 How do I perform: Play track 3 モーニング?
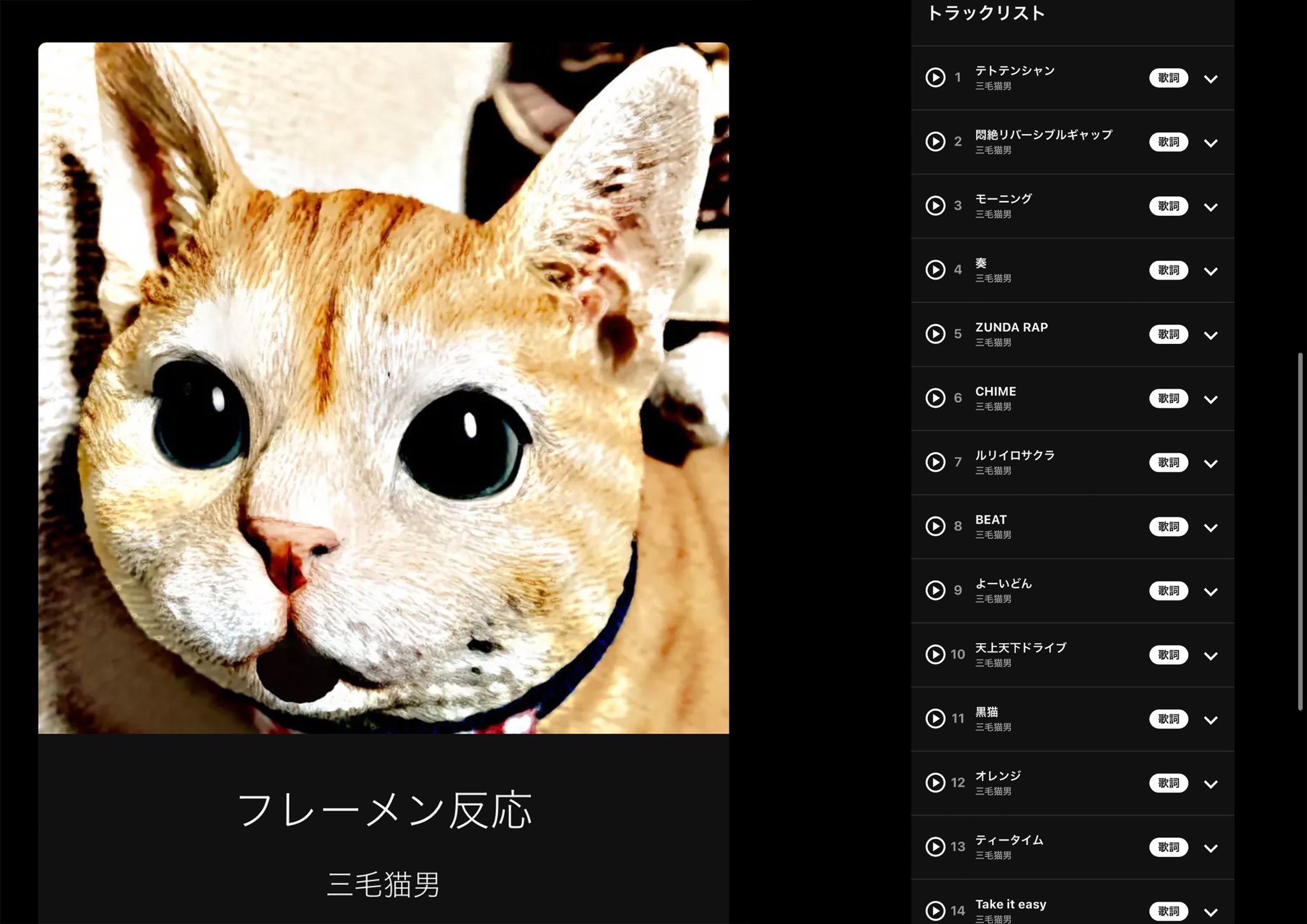[935, 205]
